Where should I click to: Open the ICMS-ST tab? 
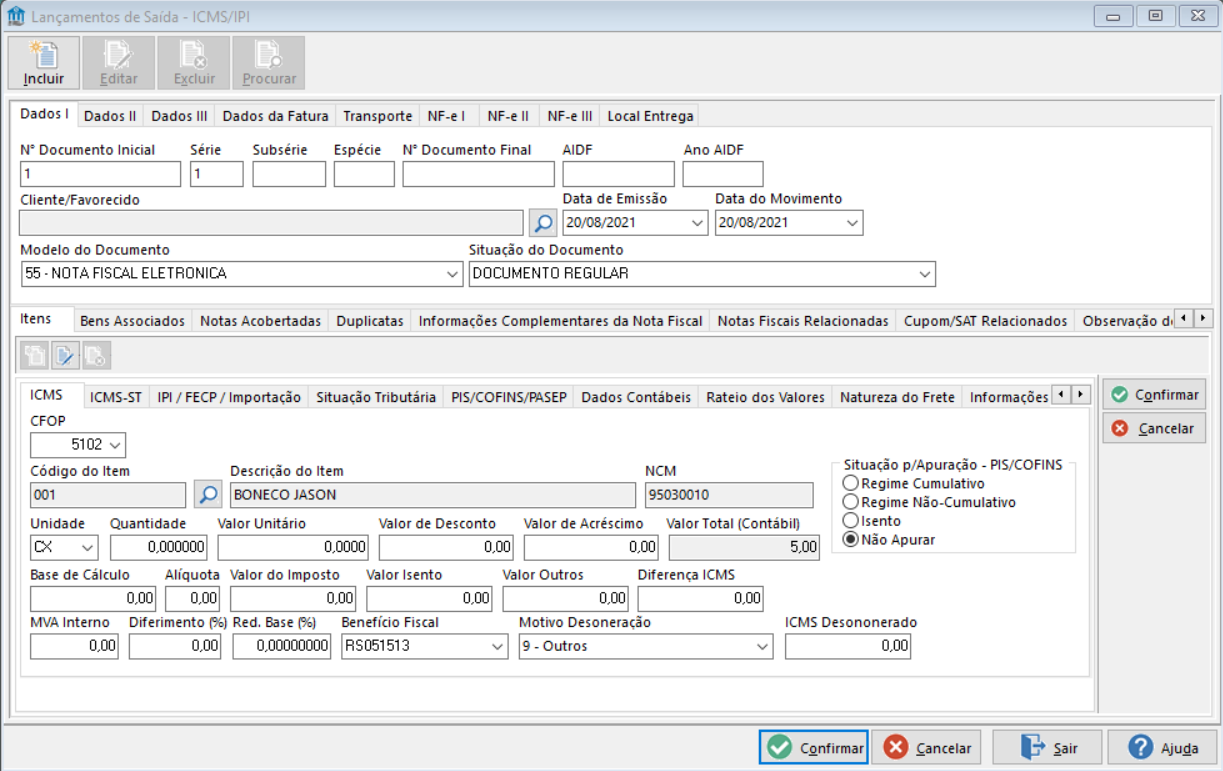[116, 397]
